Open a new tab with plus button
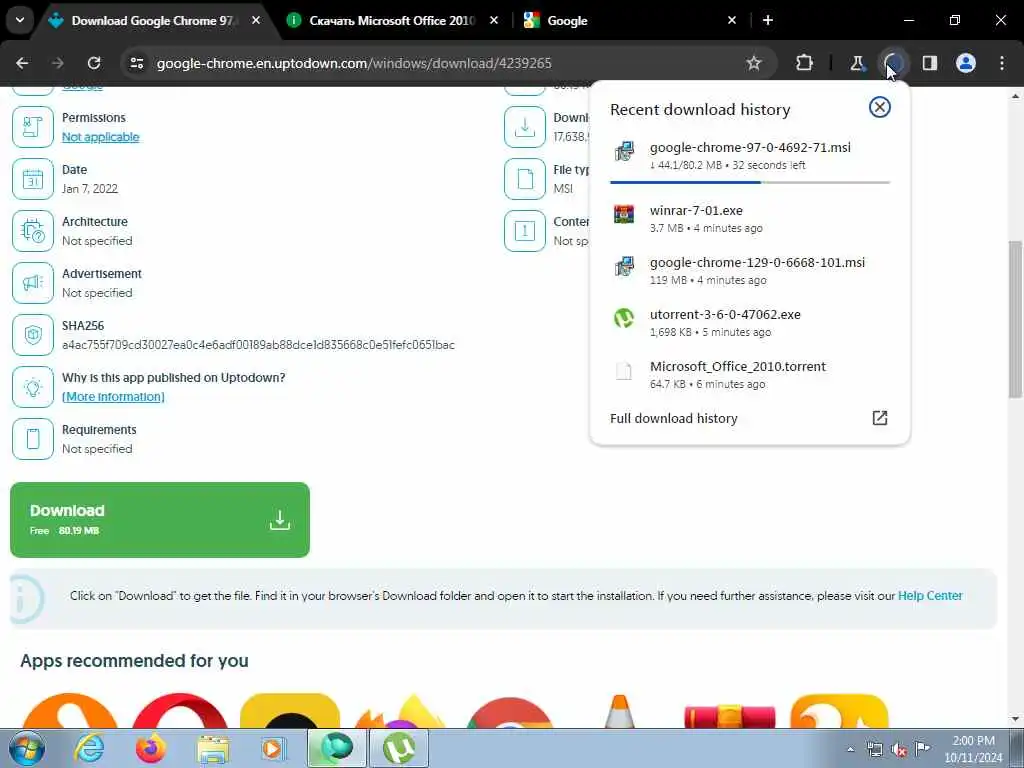The height and width of the screenshot is (768, 1024). click(768, 21)
